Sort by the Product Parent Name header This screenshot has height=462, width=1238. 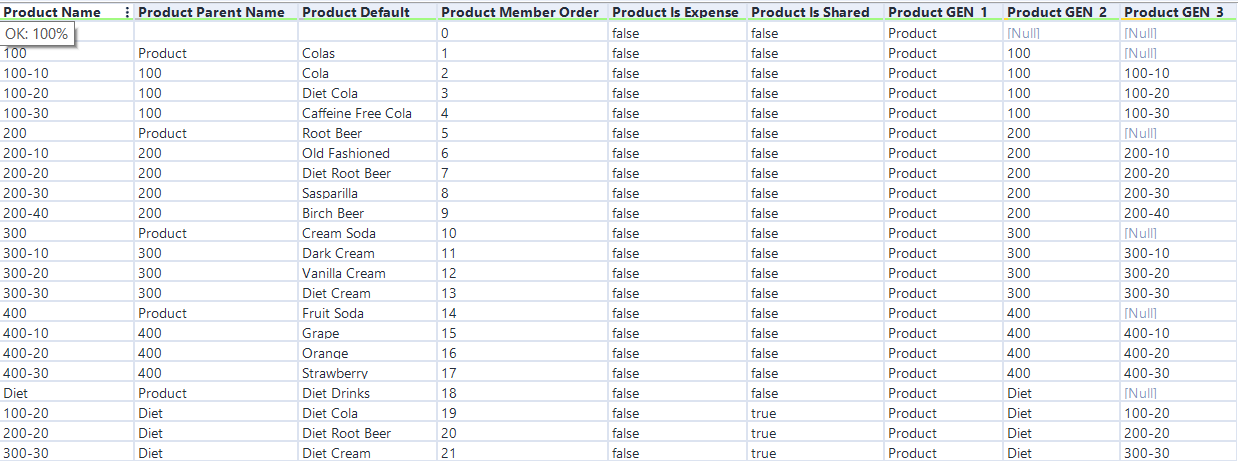point(211,12)
